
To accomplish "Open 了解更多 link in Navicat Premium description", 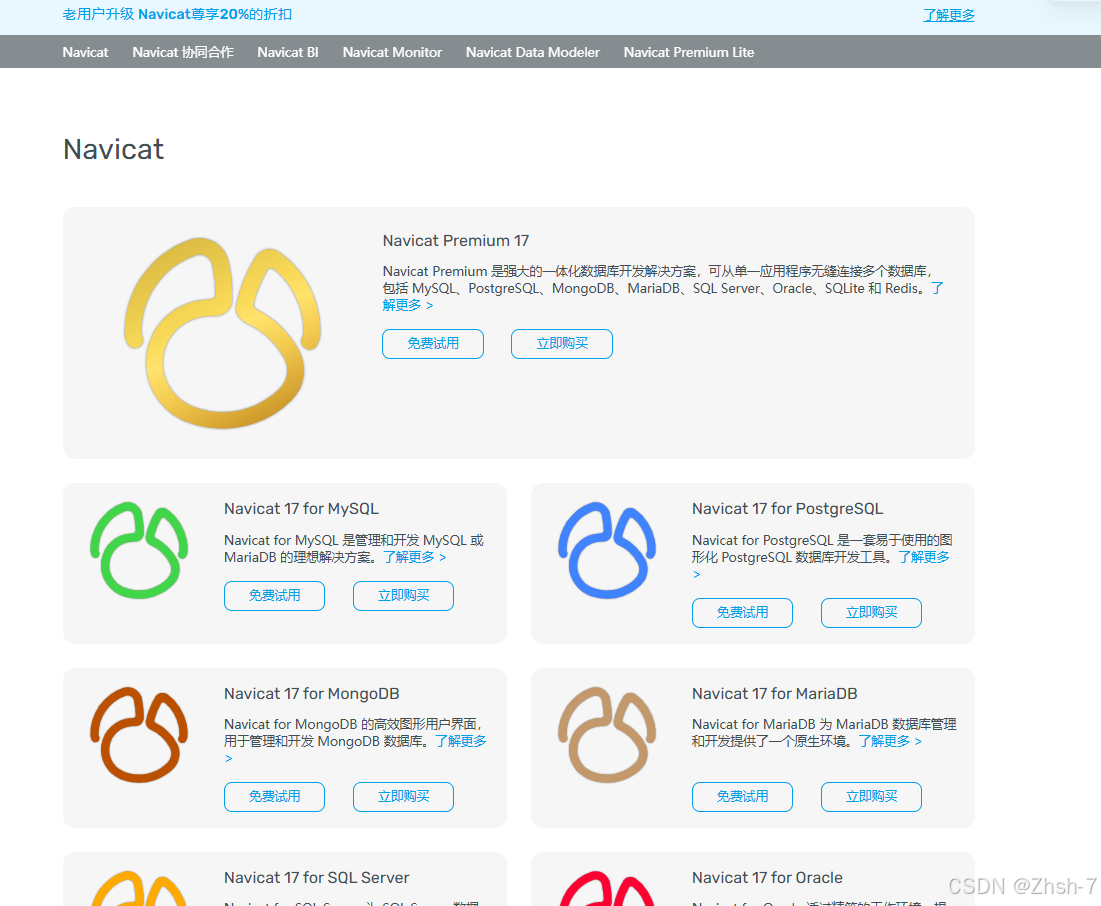I will [x=408, y=305].
